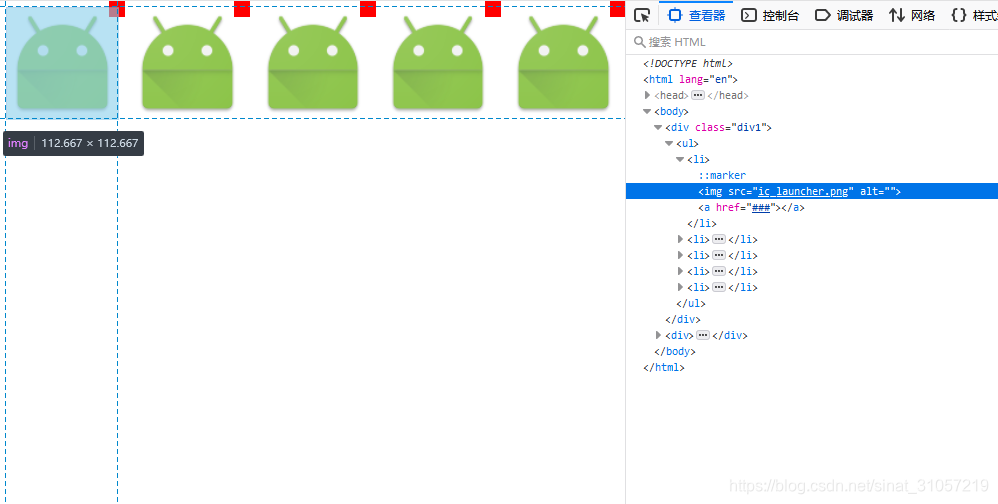
Task: Click ellipsis badge of third collapsed li
Action: coord(719,271)
